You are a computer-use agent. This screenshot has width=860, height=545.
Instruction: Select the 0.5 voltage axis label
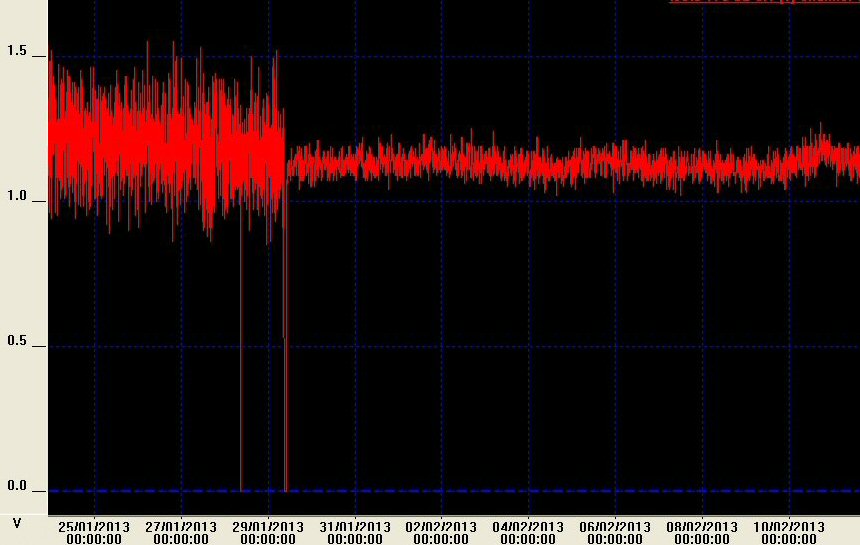tap(17, 341)
